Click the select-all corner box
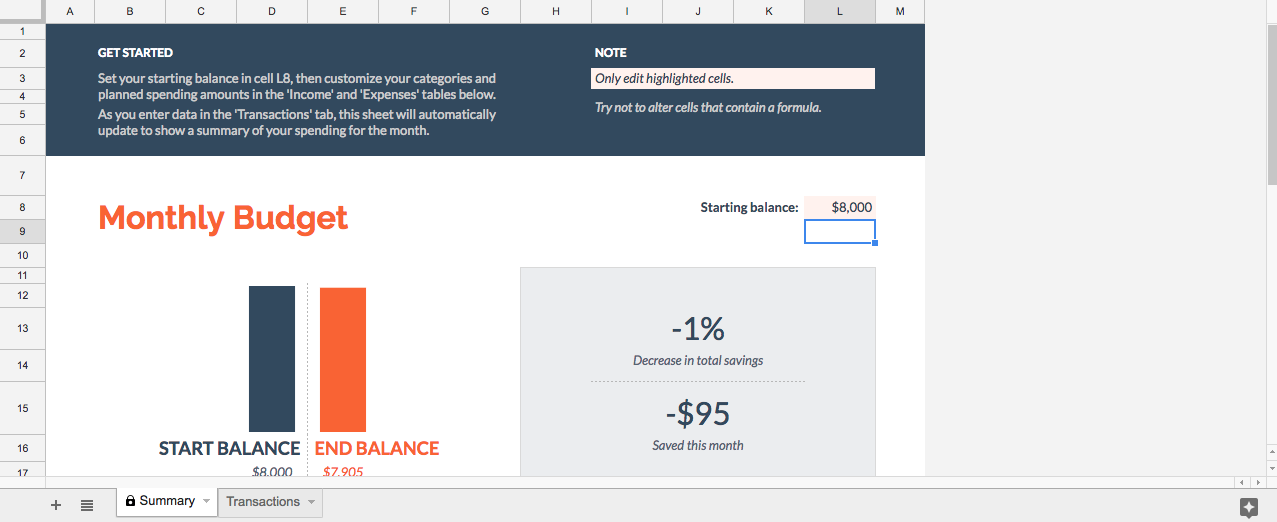The height and width of the screenshot is (522, 1277). 22,11
